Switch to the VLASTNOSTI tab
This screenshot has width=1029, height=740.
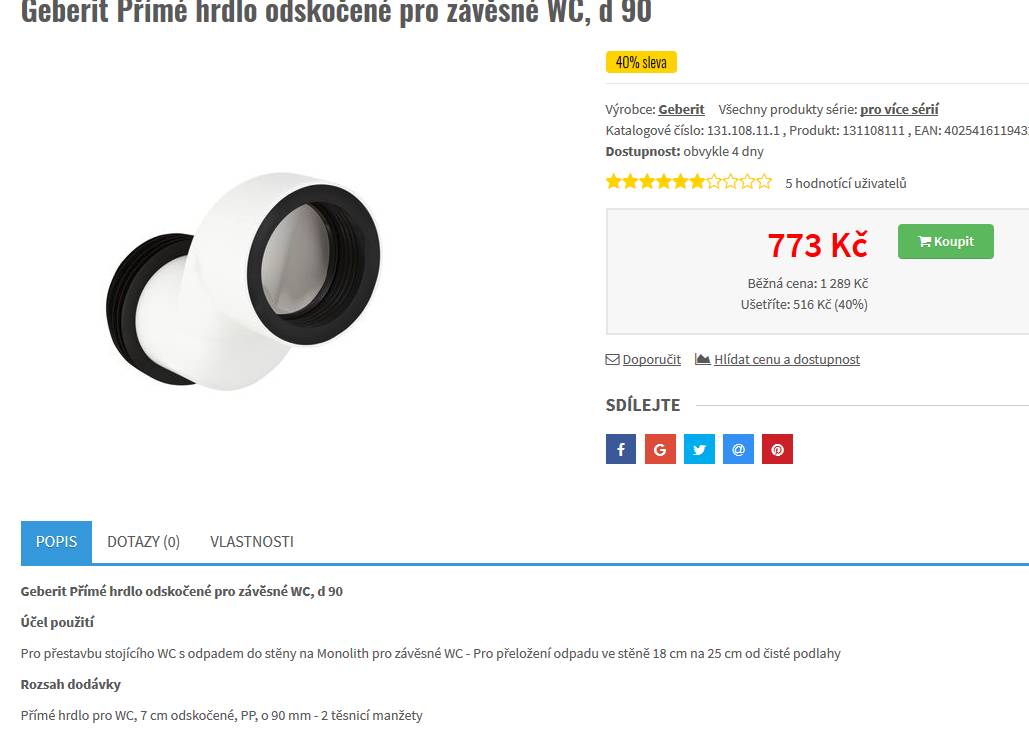(252, 542)
